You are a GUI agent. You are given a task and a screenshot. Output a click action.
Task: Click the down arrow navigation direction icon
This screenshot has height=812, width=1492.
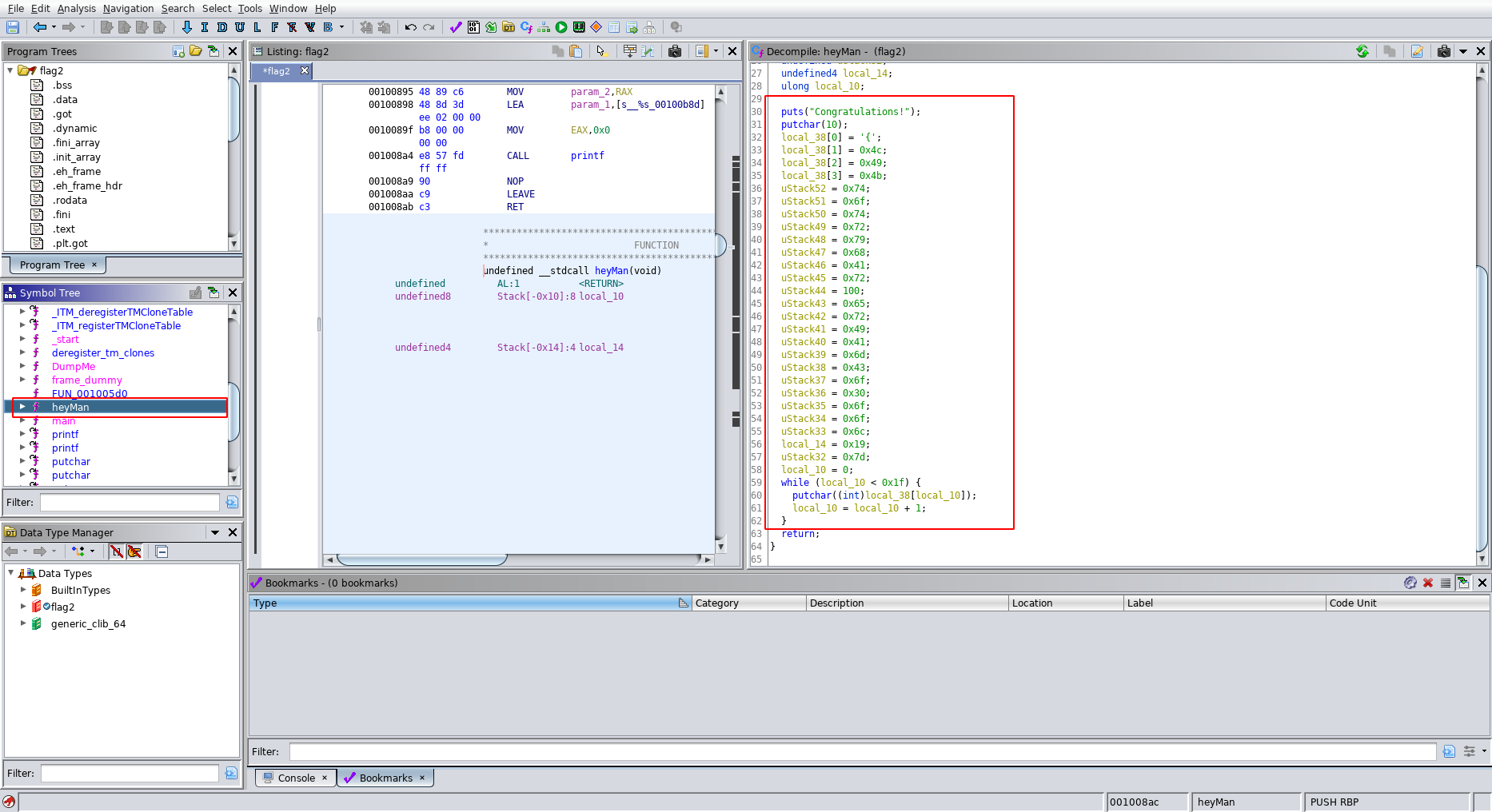(x=187, y=27)
